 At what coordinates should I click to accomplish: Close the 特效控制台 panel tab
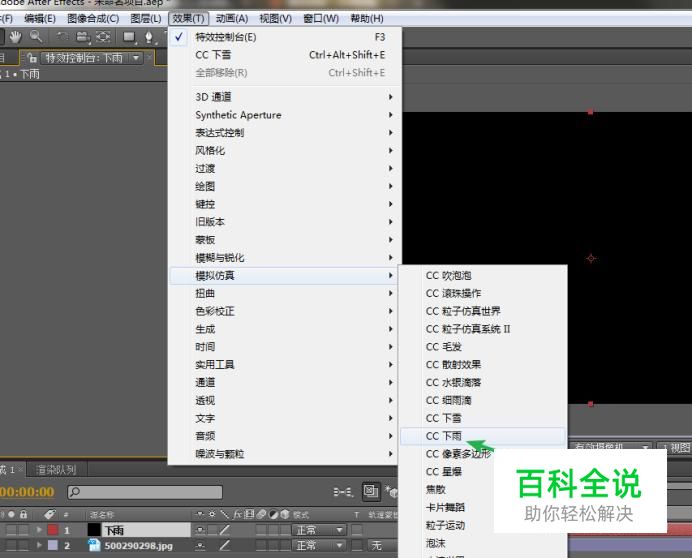[x=150, y=57]
